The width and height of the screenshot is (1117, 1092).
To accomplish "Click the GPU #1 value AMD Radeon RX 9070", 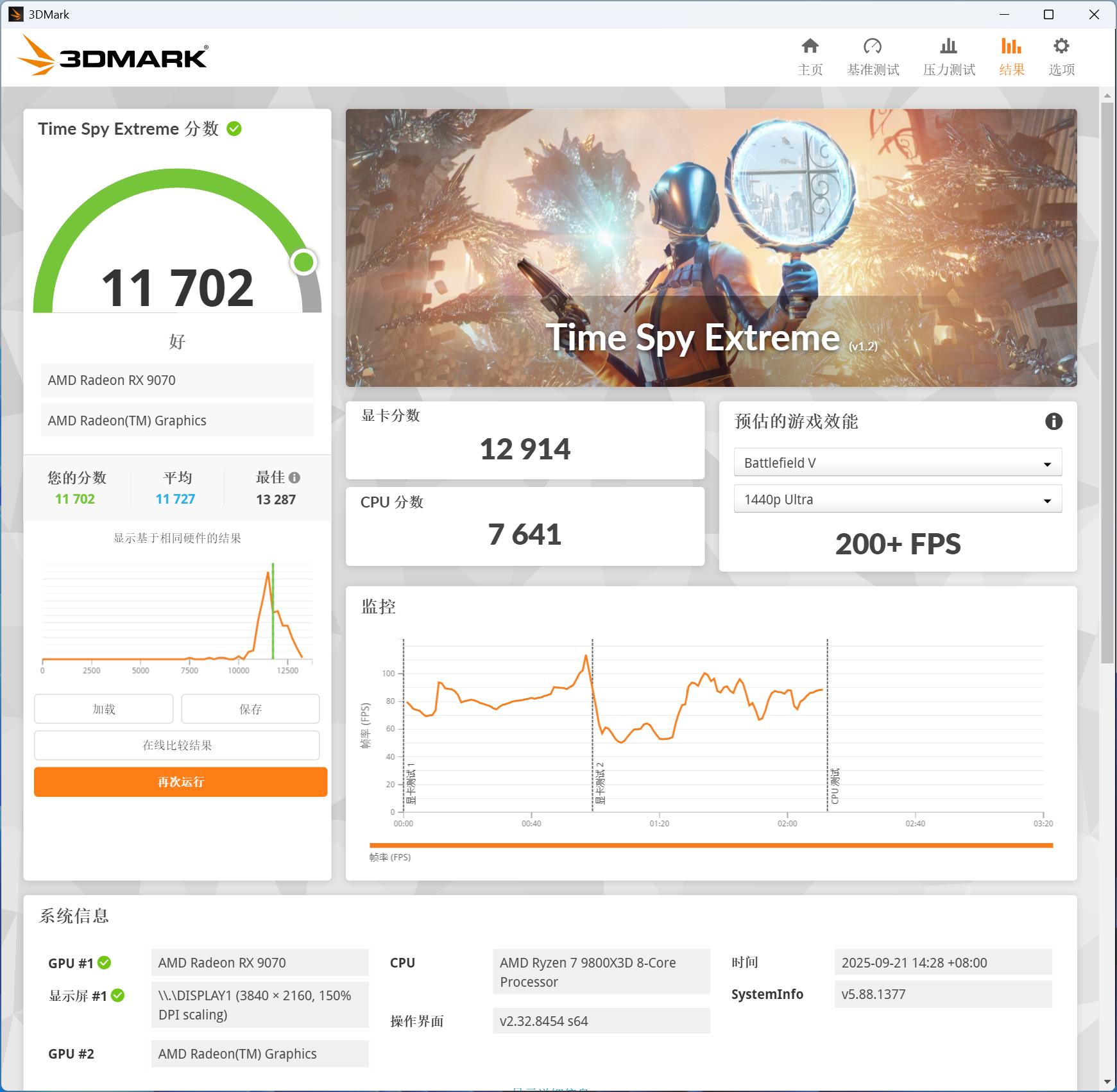I will (260, 962).
